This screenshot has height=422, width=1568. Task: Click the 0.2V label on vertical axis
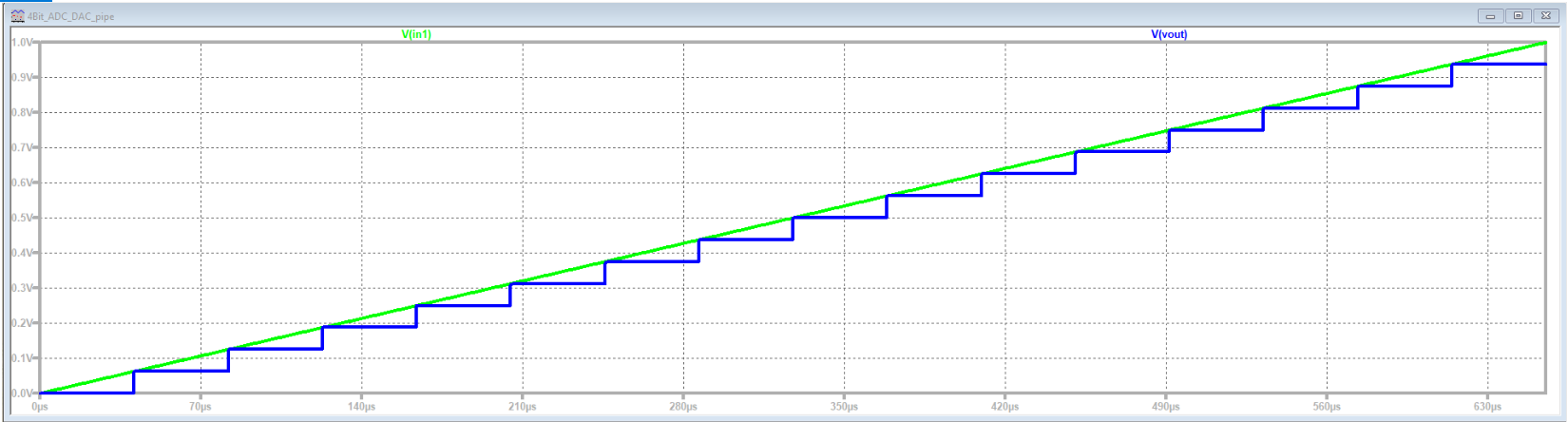(22, 323)
